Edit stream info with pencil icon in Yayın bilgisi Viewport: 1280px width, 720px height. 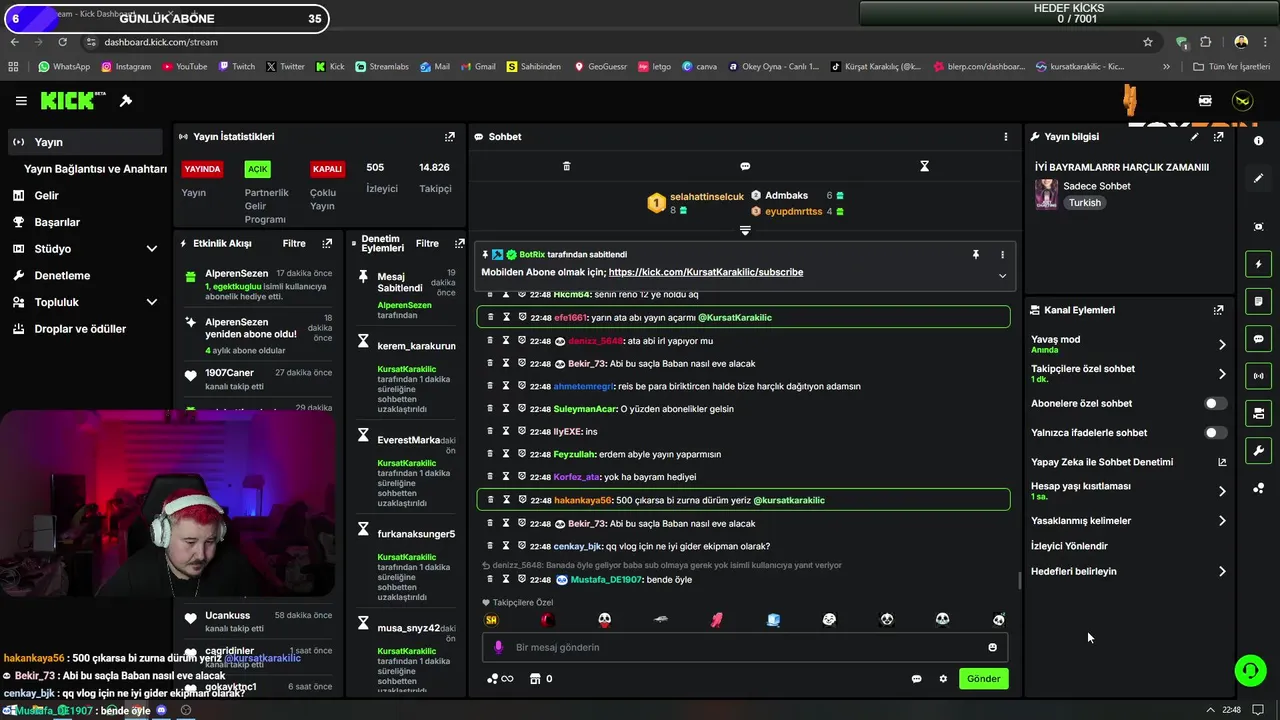[x=1194, y=137]
